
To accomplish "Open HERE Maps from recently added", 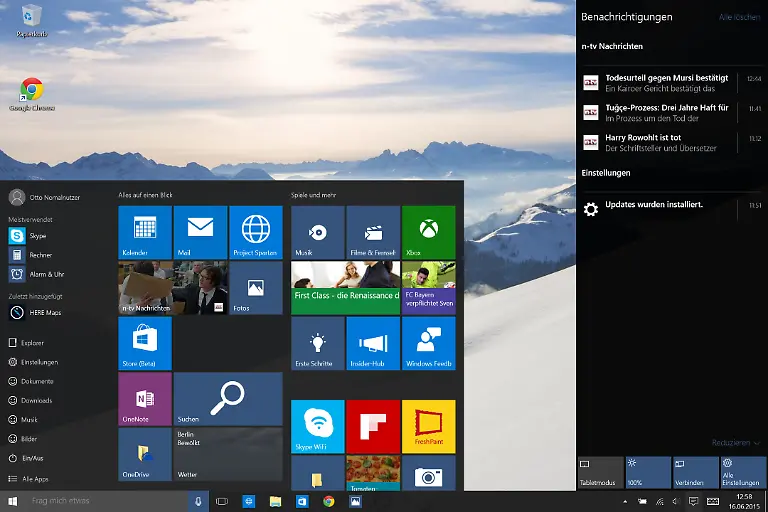I will [35, 312].
